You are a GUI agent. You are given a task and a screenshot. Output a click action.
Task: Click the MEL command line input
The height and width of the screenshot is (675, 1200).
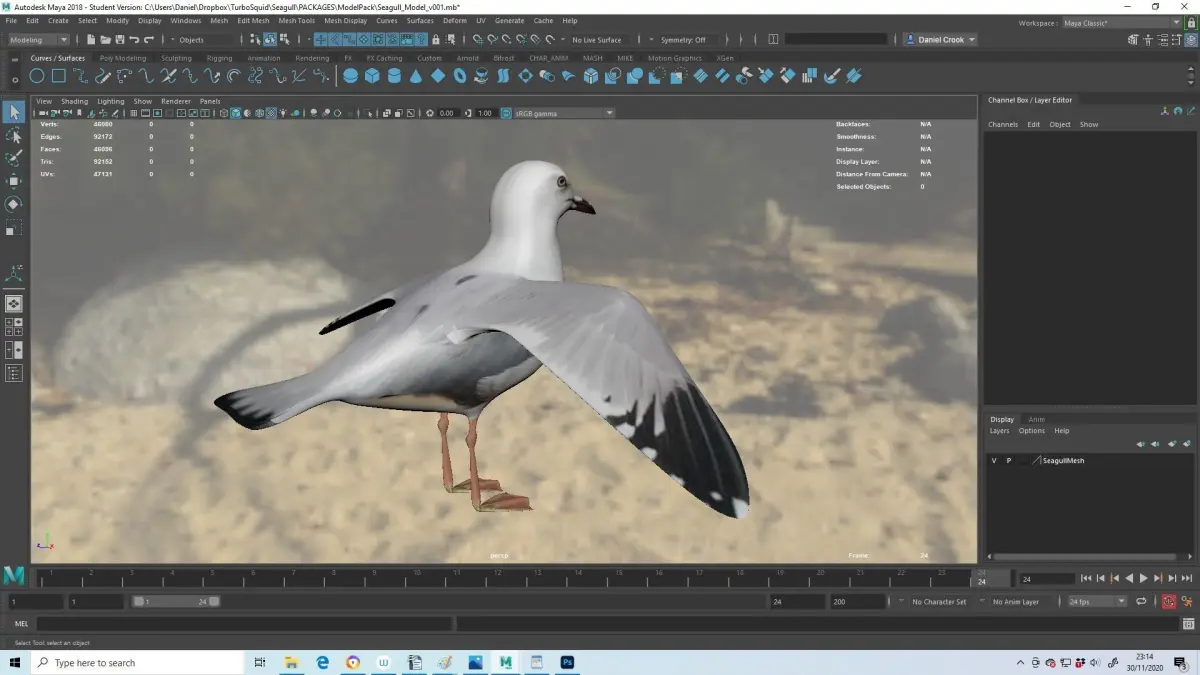(245, 624)
